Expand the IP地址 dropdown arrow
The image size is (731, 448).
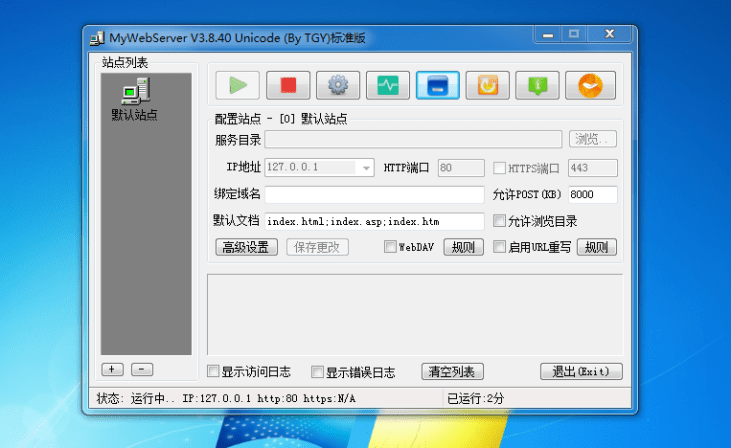[366, 168]
